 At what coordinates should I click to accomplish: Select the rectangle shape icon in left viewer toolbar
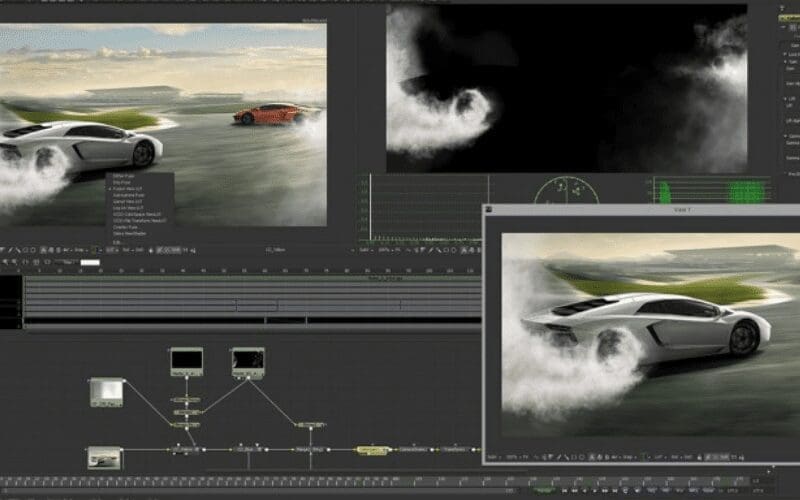[x=27, y=251]
